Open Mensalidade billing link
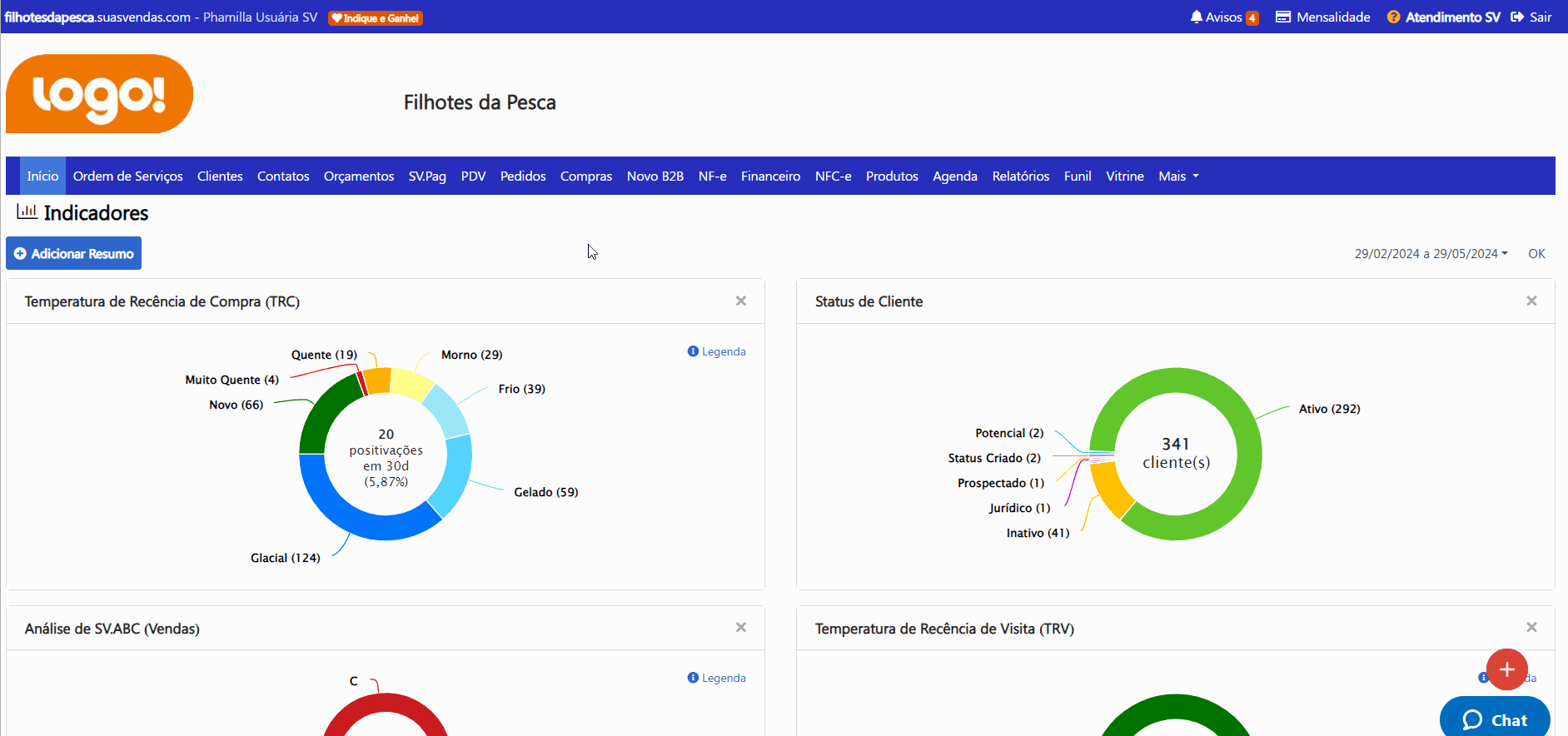The image size is (1568, 736). point(1322,17)
